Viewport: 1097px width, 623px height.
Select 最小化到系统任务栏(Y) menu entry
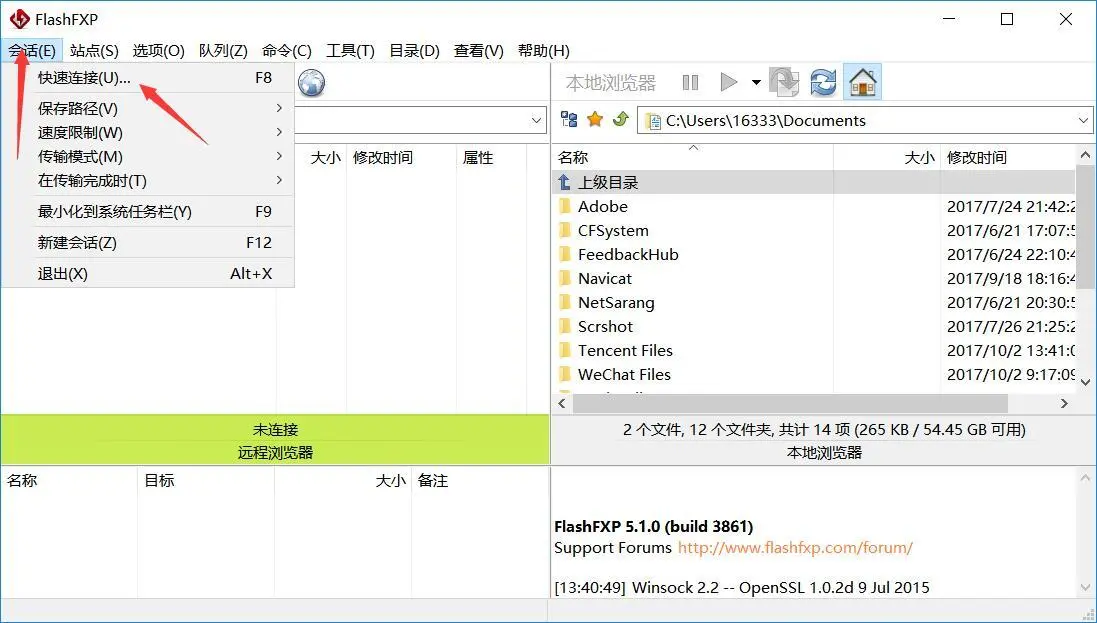coord(148,211)
